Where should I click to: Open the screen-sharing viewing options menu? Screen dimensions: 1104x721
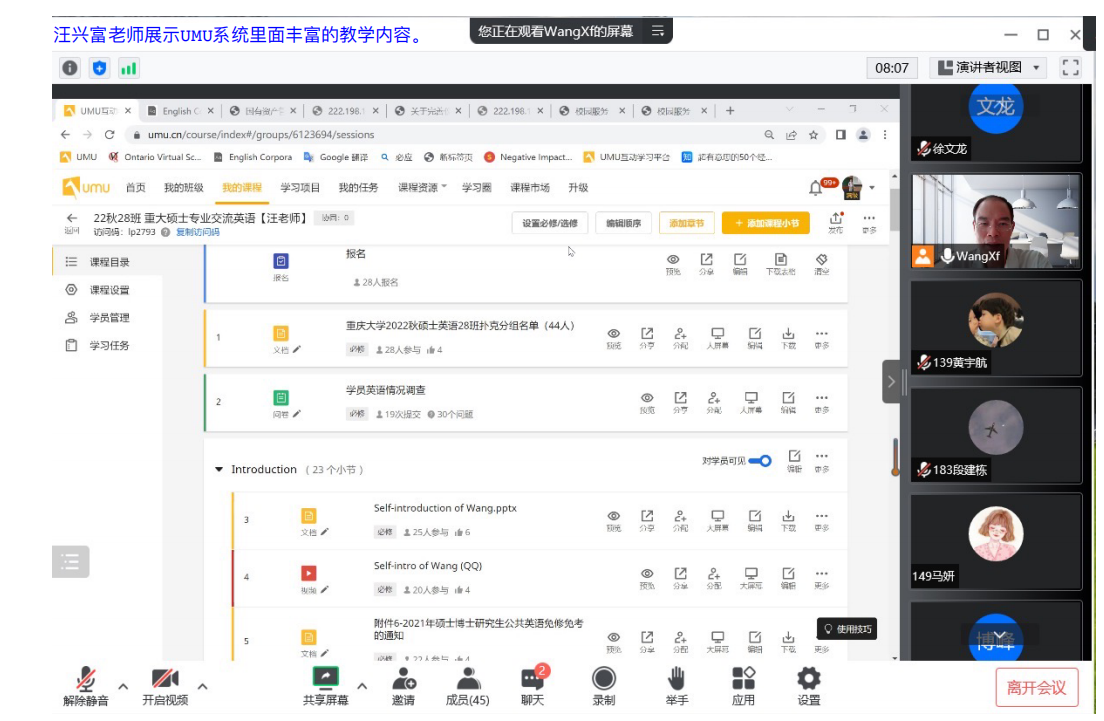coord(658,31)
